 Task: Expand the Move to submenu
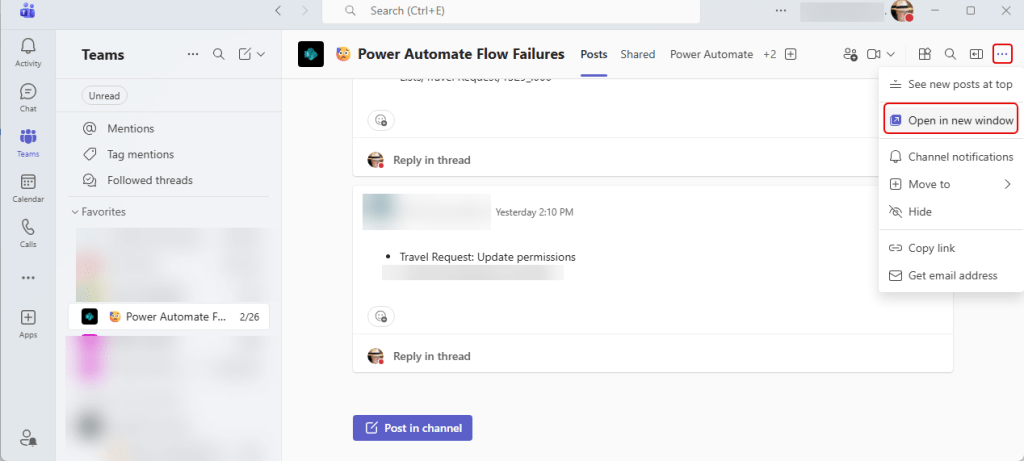(1007, 184)
